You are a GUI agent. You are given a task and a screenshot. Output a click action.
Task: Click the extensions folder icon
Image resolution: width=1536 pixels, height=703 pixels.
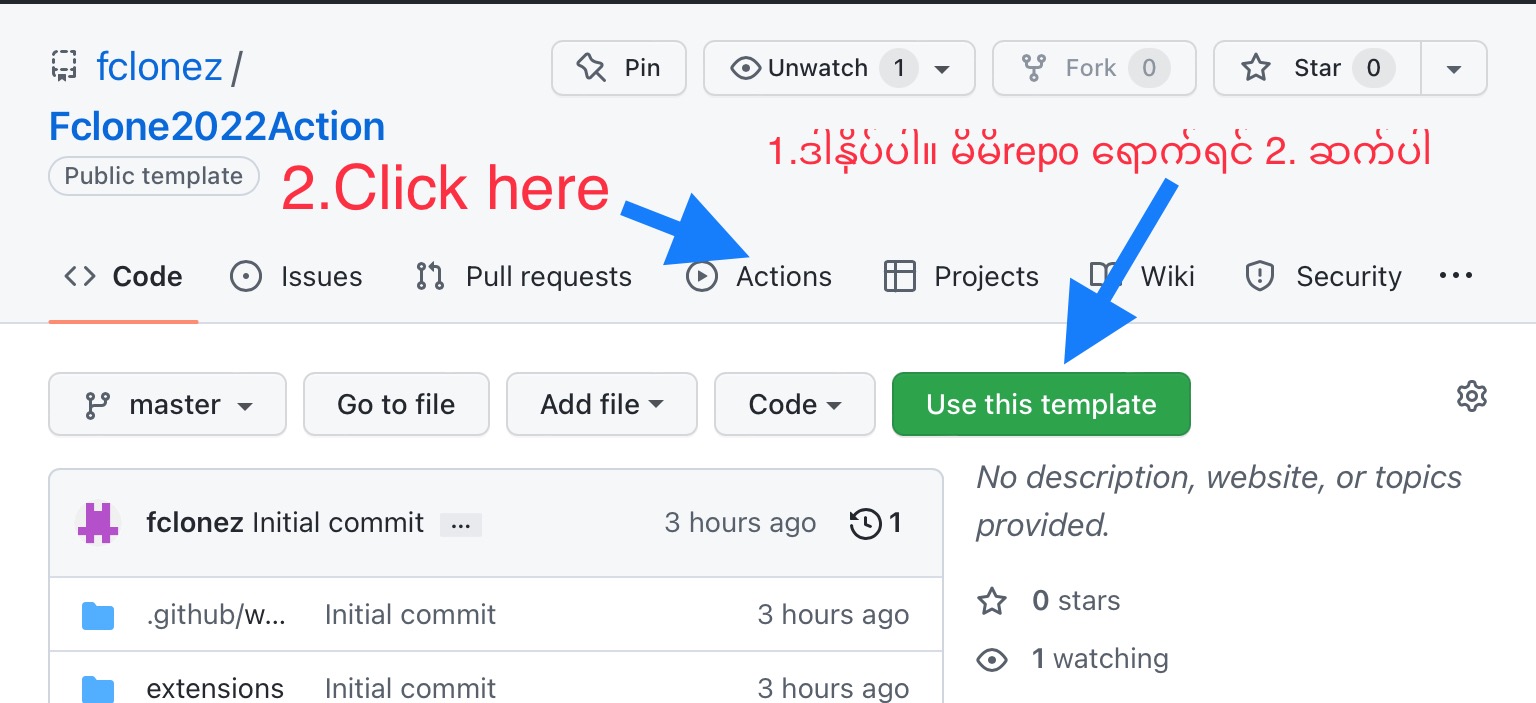(x=98, y=688)
